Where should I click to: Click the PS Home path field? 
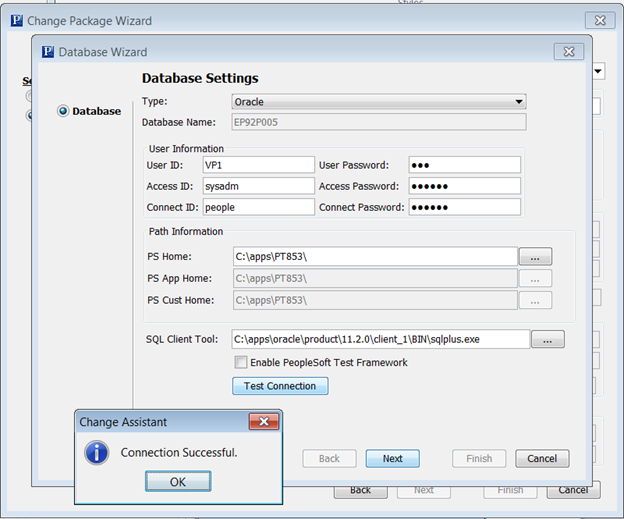(375, 257)
